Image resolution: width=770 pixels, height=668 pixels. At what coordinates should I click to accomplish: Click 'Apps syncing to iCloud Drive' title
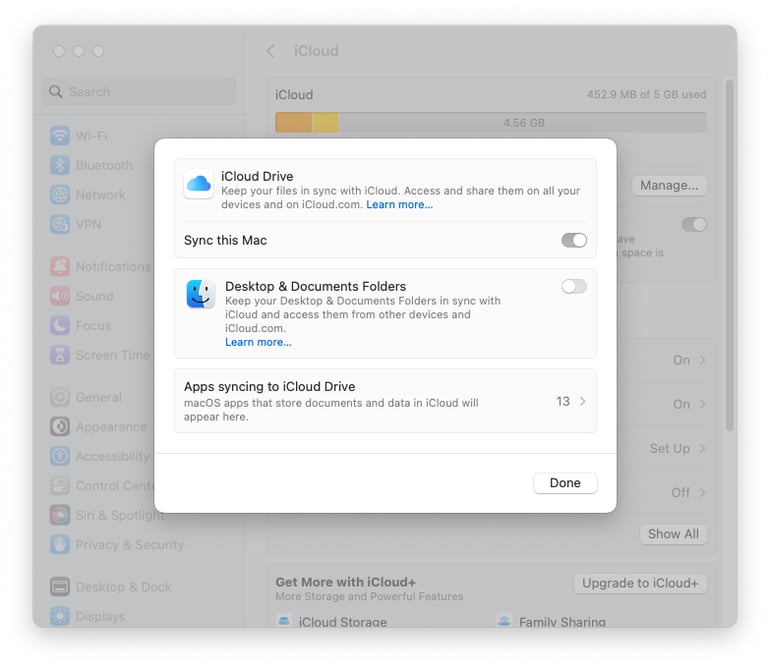pos(270,387)
